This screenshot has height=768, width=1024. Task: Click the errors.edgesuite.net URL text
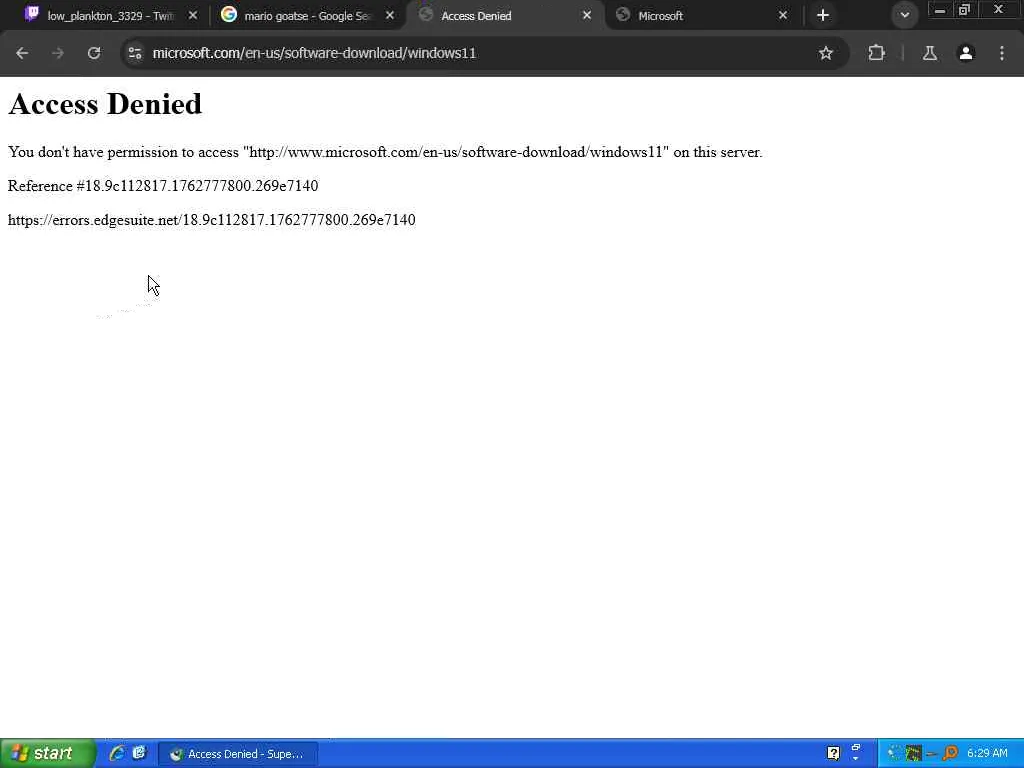coord(212,220)
